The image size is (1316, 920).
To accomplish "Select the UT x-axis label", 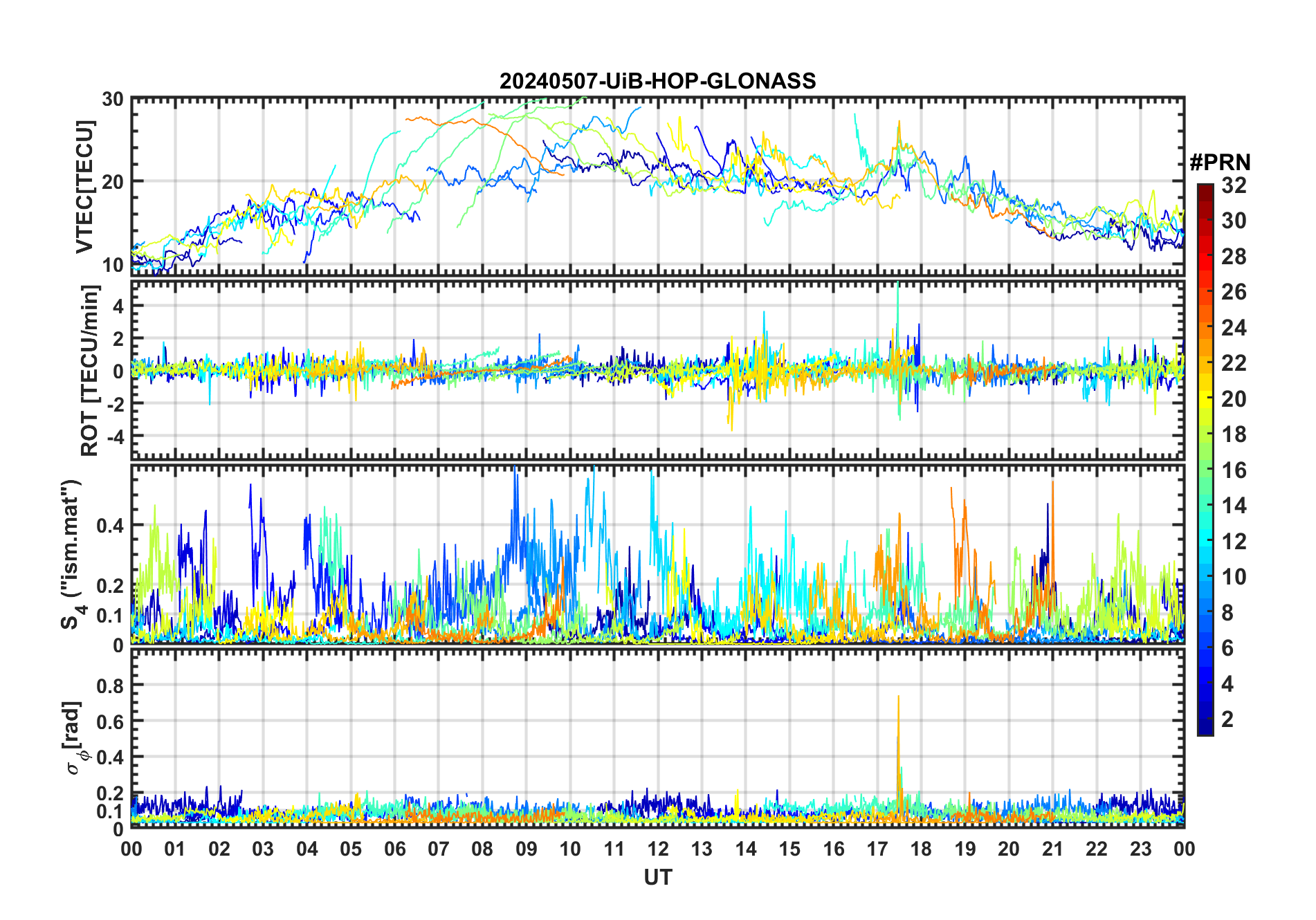I will click(658, 877).
